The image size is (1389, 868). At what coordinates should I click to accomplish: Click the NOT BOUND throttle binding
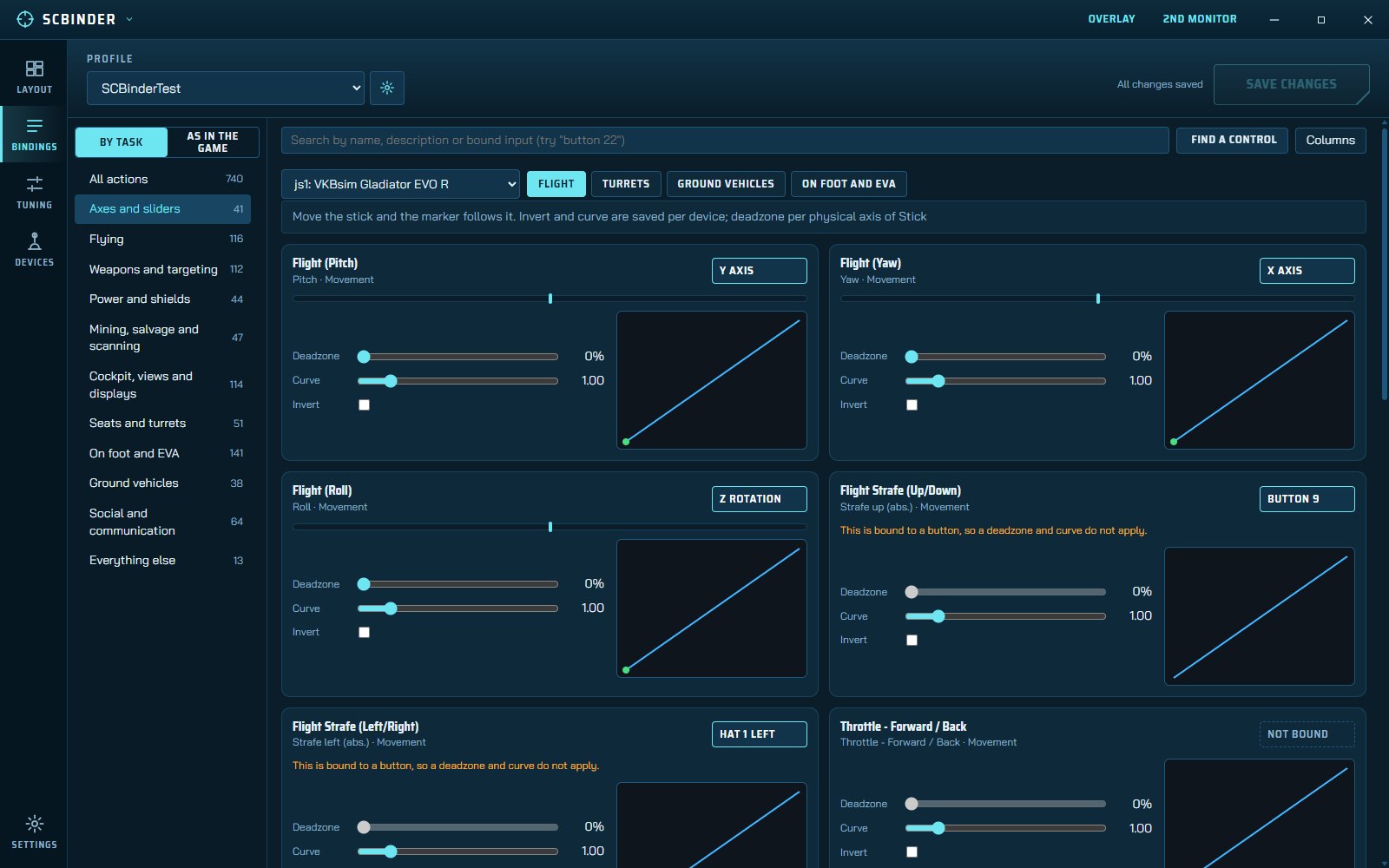pos(1307,734)
